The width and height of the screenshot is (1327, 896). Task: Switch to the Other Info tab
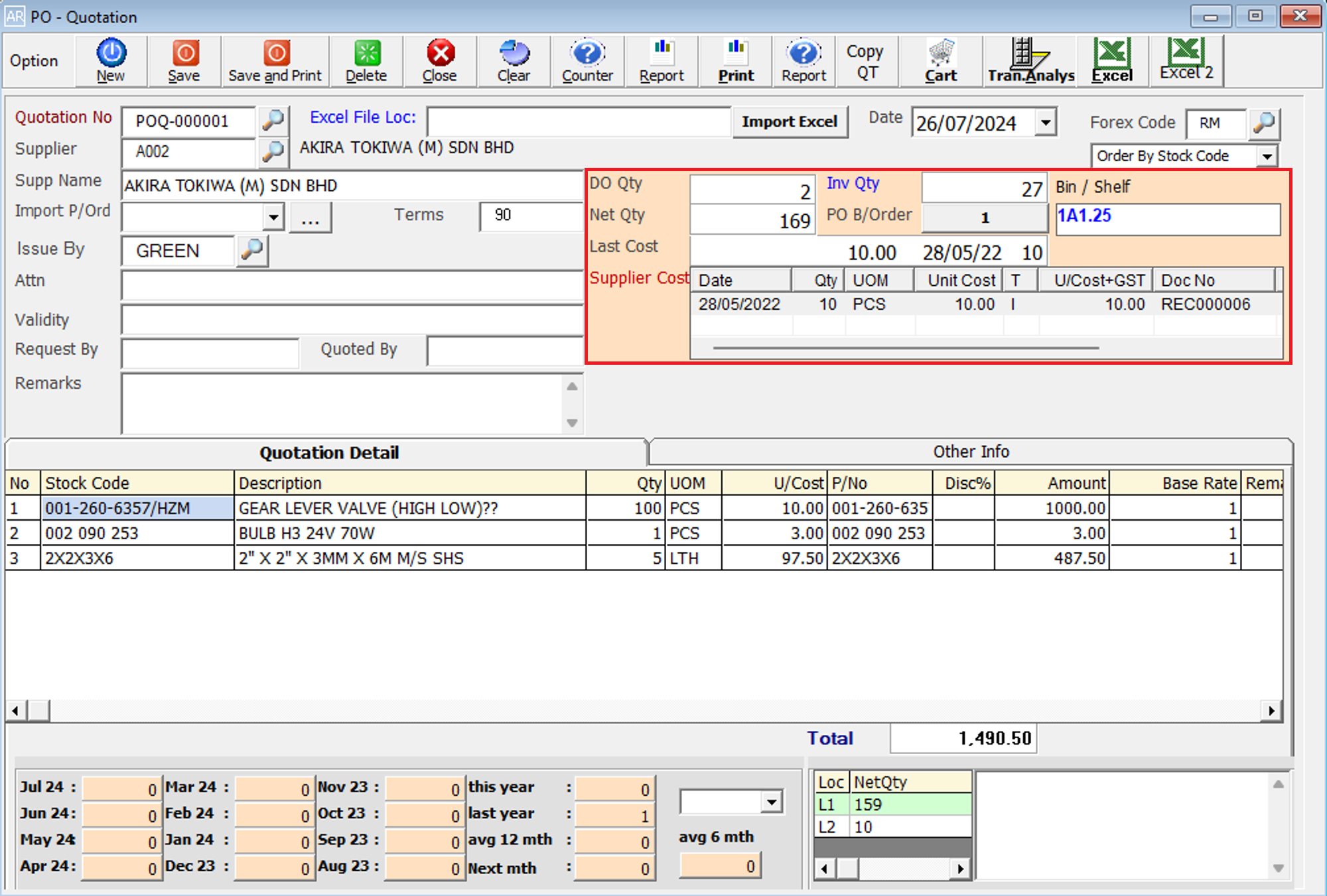971,452
